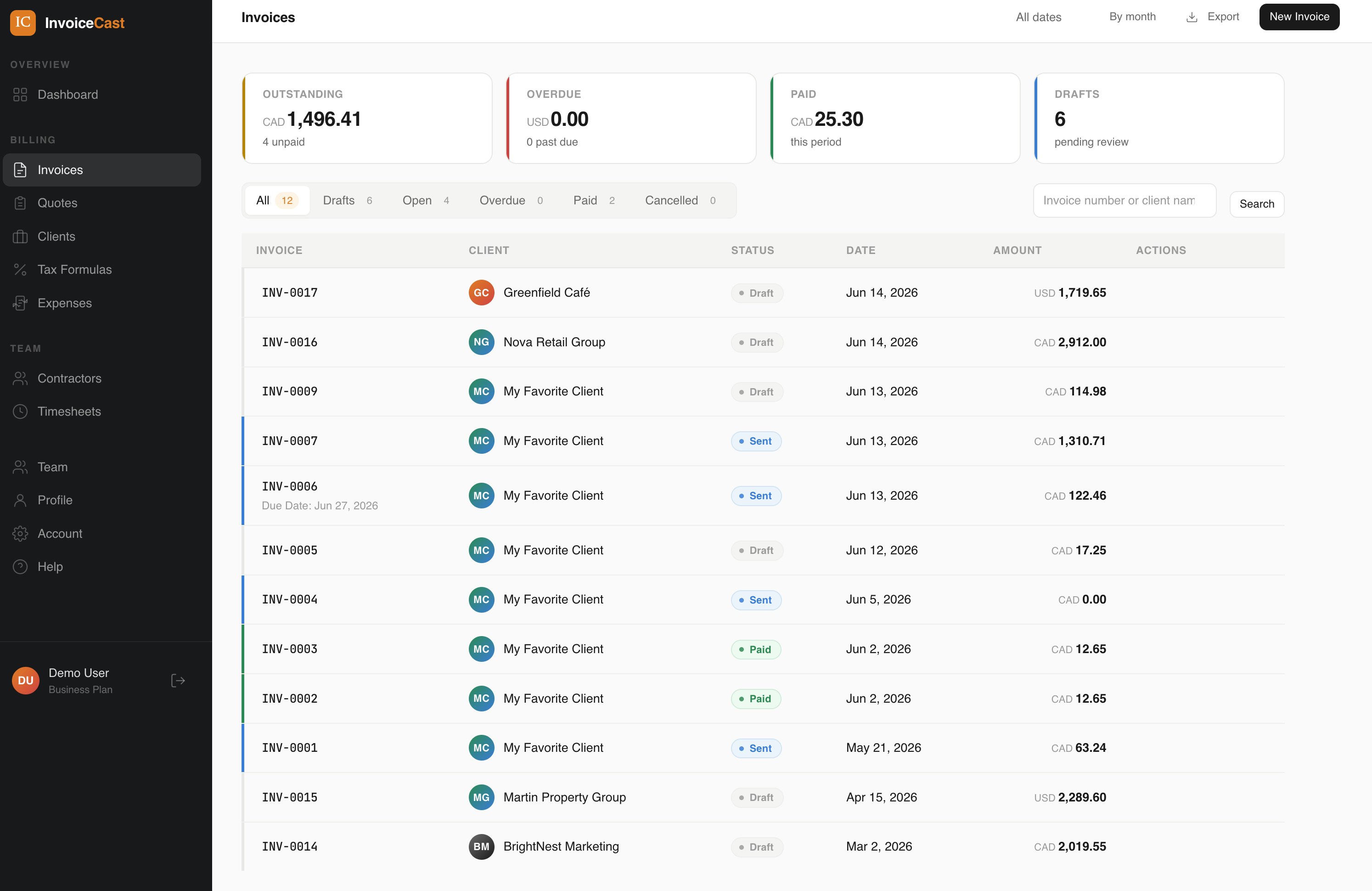The image size is (1372, 891).
Task: Click the CAD 2,912.00 amount
Action: point(1070,342)
